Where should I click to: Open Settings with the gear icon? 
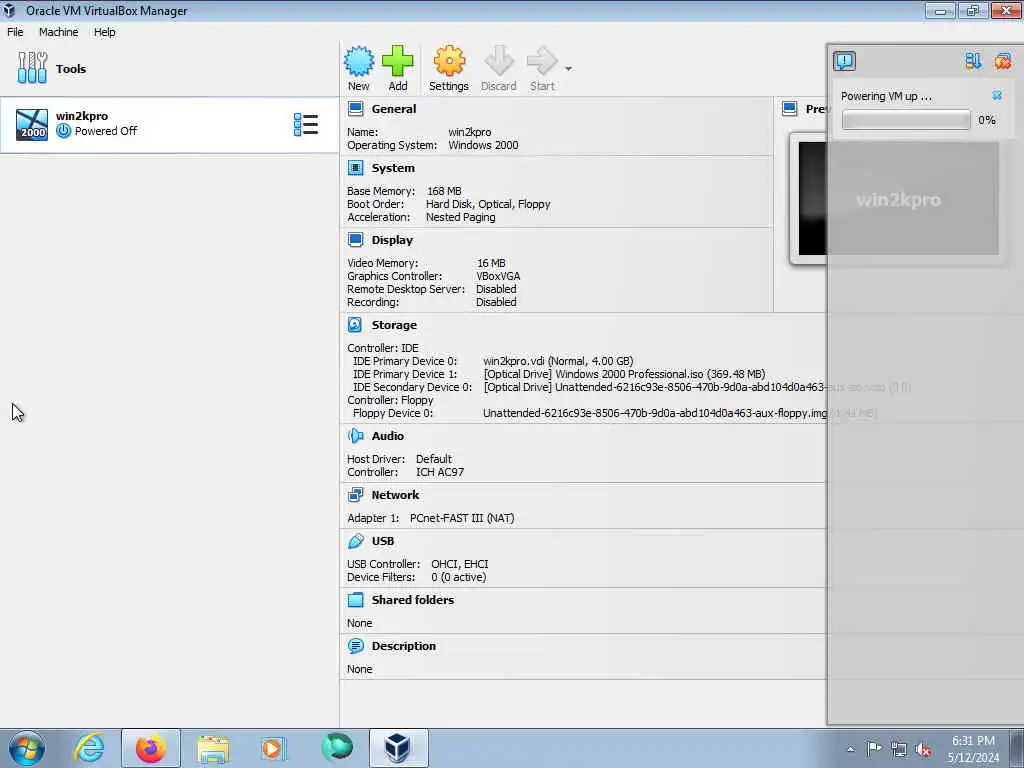pyautogui.click(x=449, y=62)
